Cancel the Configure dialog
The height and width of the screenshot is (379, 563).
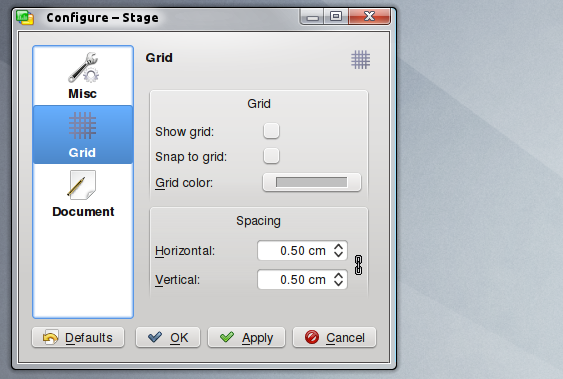pyautogui.click(x=334, y=338)
